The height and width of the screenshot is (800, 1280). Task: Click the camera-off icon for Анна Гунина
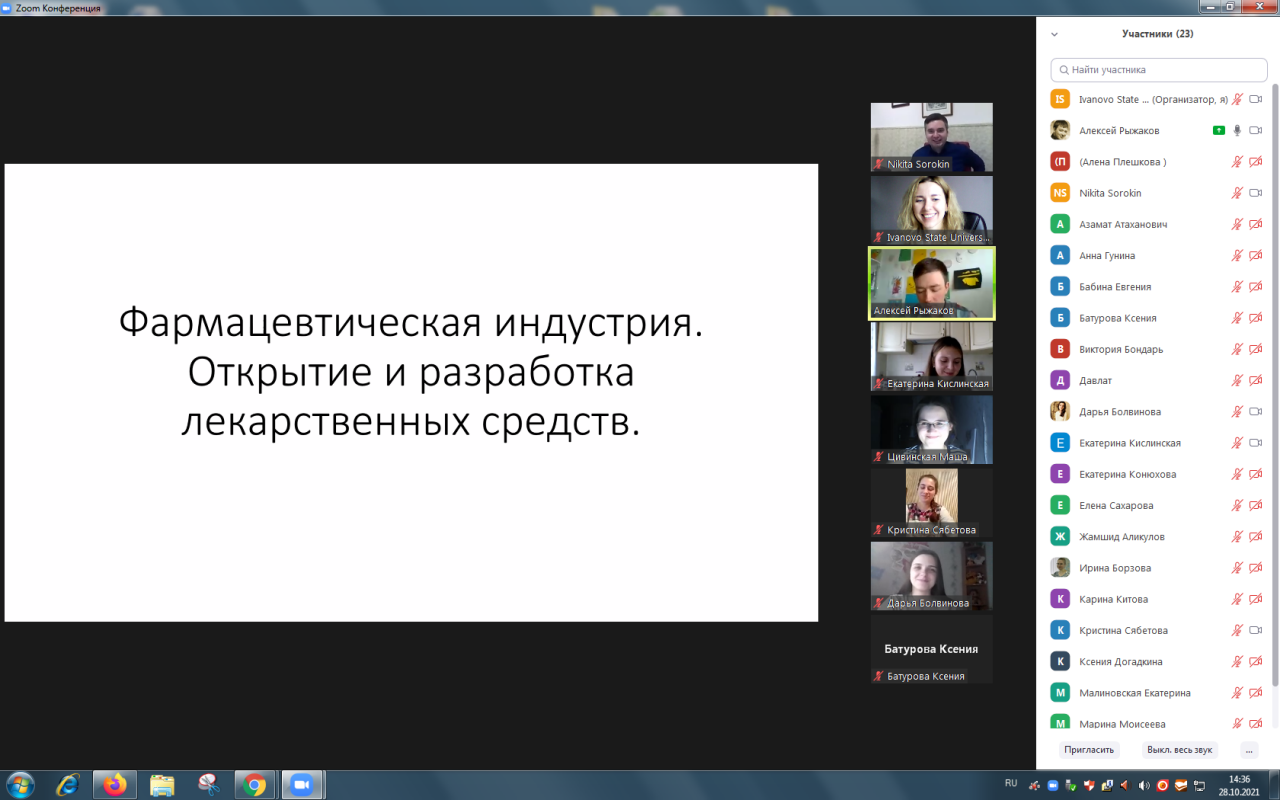pyautogui.click(x=1255, y=256)
